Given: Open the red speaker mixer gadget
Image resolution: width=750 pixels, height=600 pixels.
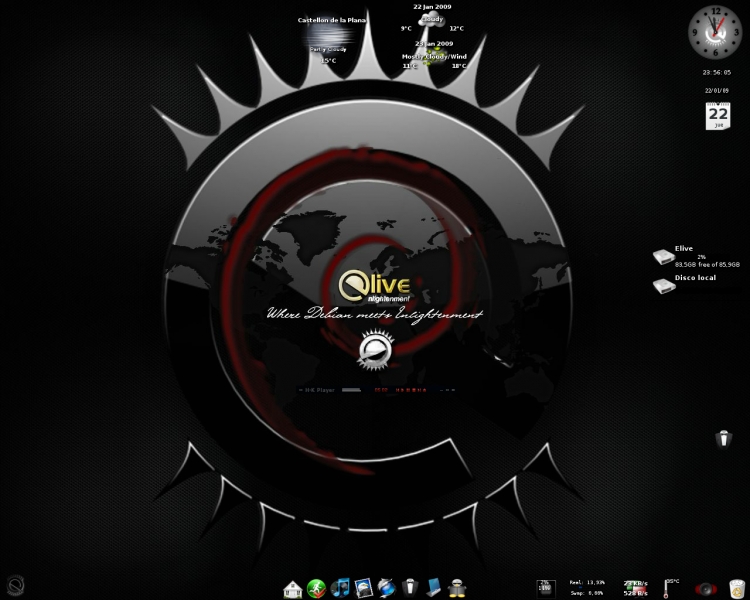Looking at the screenshot, I should point(706,589).
